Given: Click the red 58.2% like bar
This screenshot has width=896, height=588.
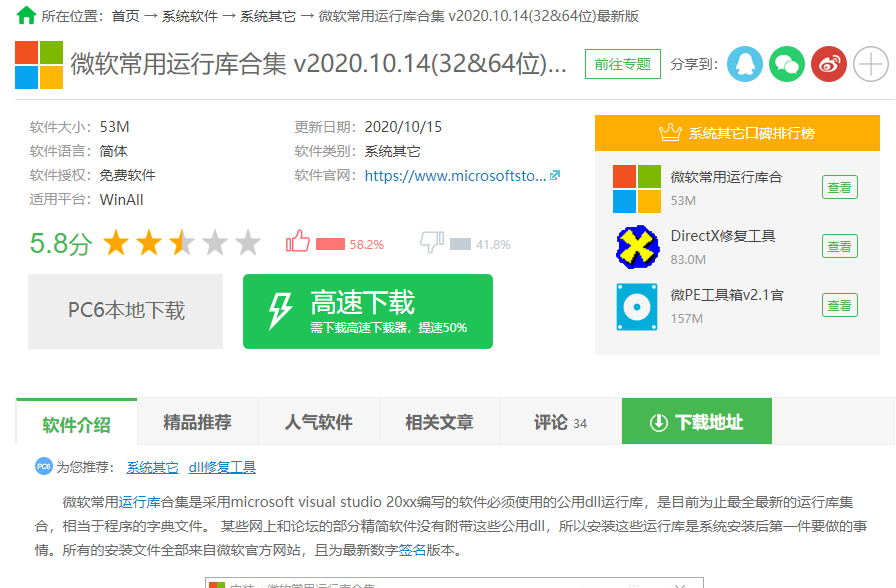Looking at the screenshot, I should point(330,245).
